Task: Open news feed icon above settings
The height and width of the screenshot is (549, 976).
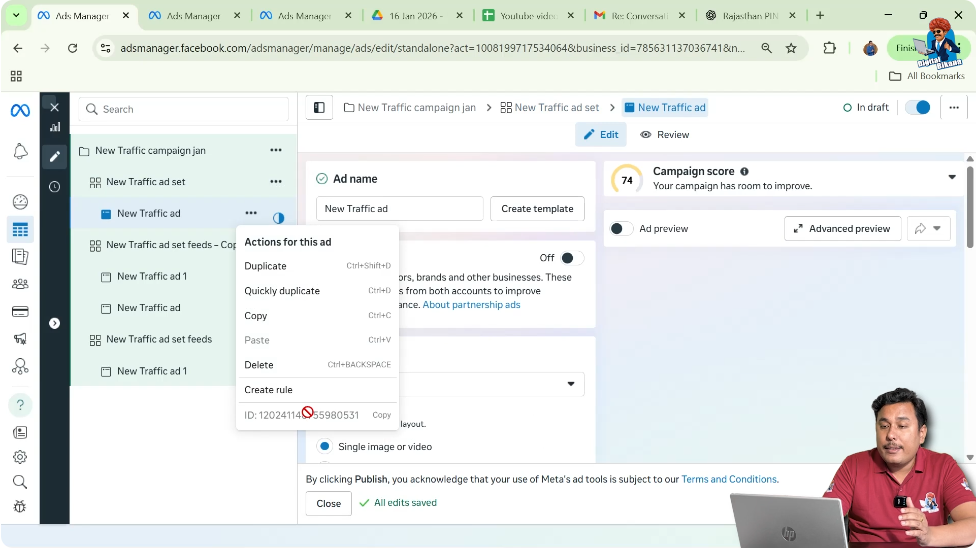Action: pyautogui.click(x=20, y=433)
